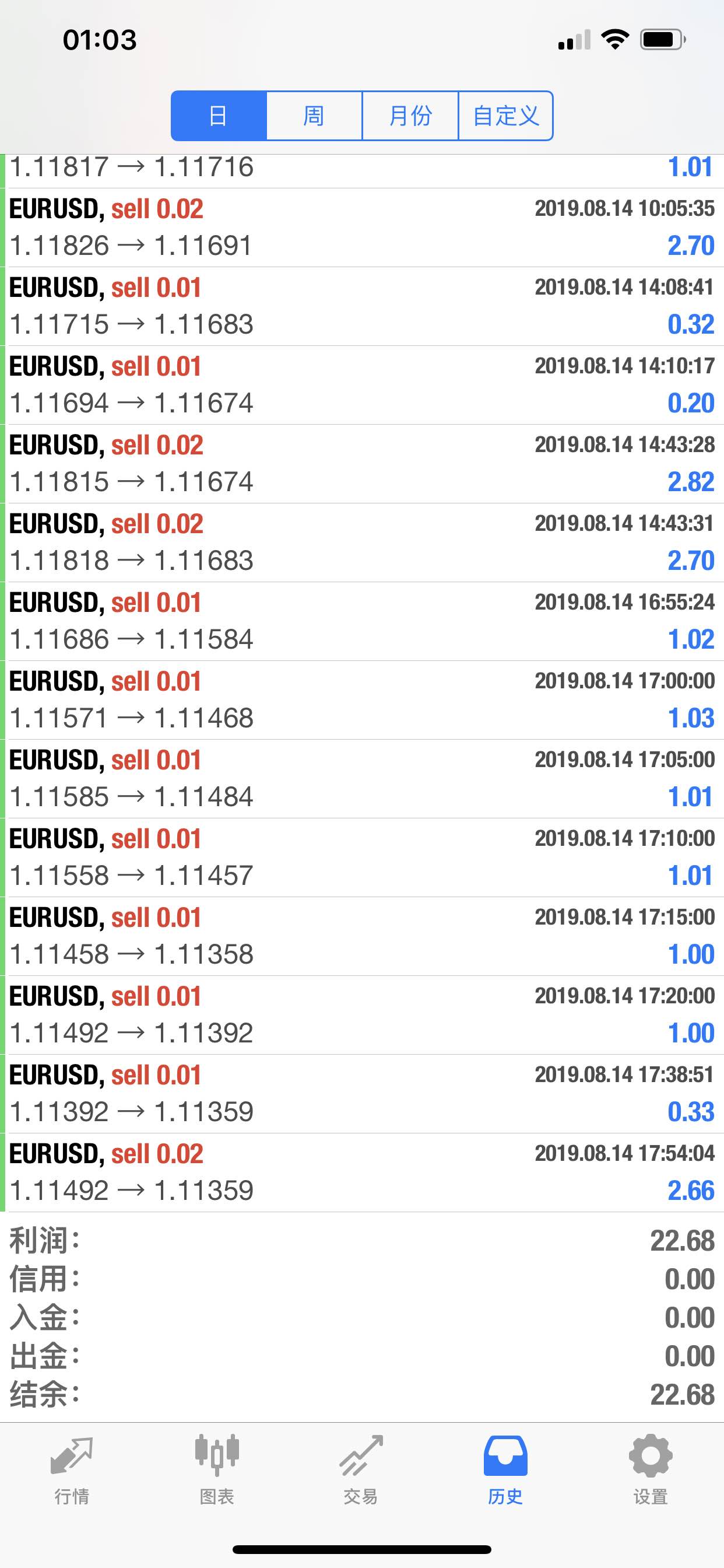Open the trade closed at 14:08:41
Viewport: 724px width, 1568px height.
[362, 306]
